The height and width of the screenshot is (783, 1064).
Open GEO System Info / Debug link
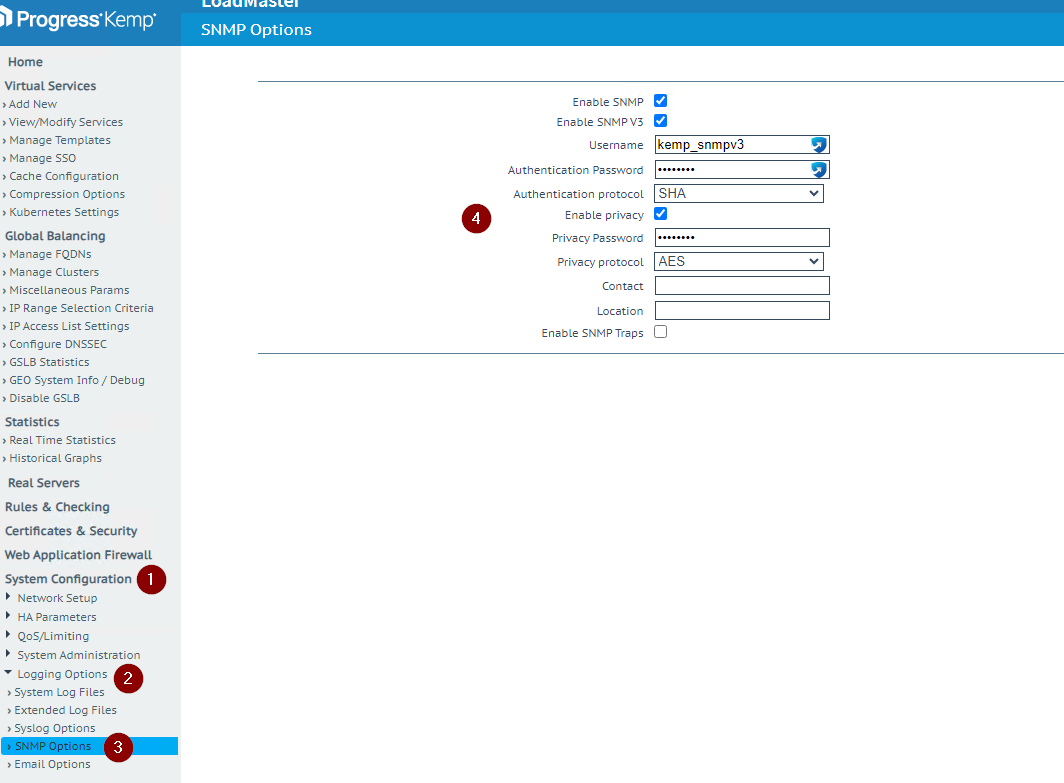(77, 380)
